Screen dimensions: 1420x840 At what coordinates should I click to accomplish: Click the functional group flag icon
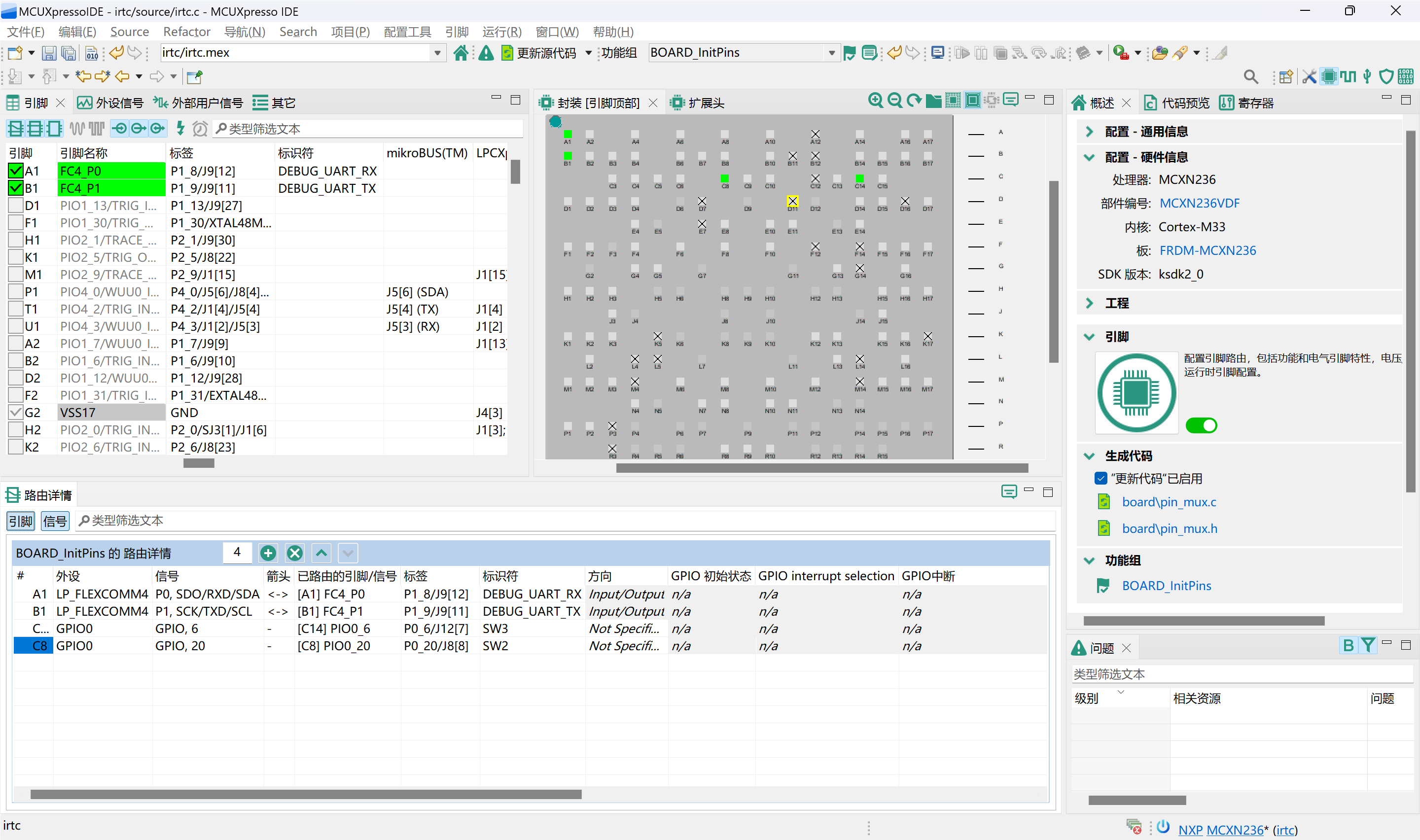pos(849,53)
